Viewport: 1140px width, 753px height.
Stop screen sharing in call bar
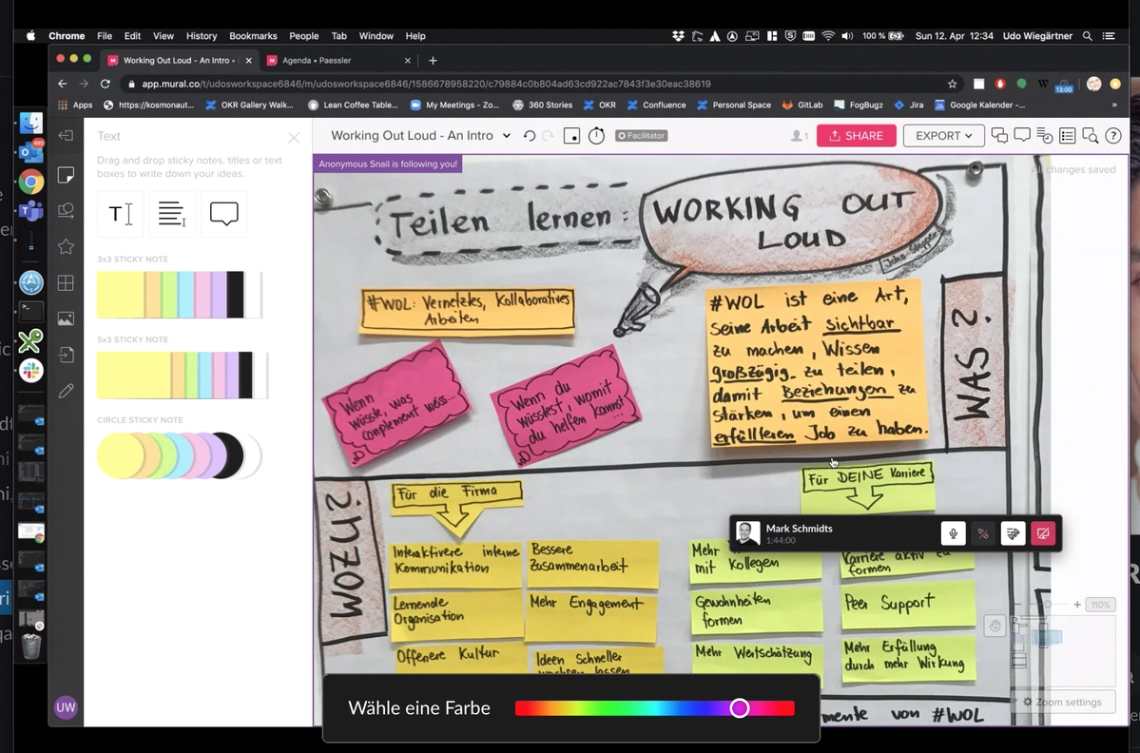pos(1043,533)
